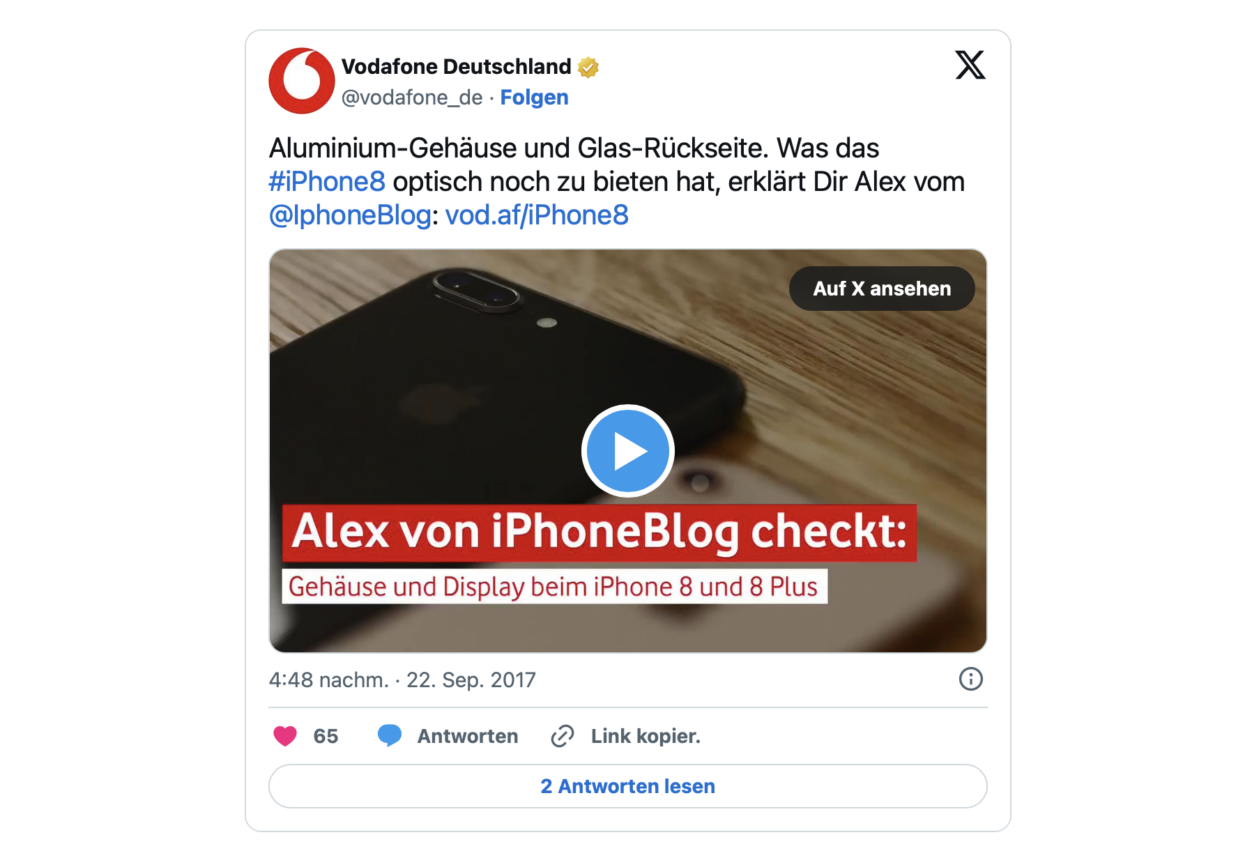1252x867 pixels.
Task: Click the Vodafone red logo avatar
Action: pos(301,81)
